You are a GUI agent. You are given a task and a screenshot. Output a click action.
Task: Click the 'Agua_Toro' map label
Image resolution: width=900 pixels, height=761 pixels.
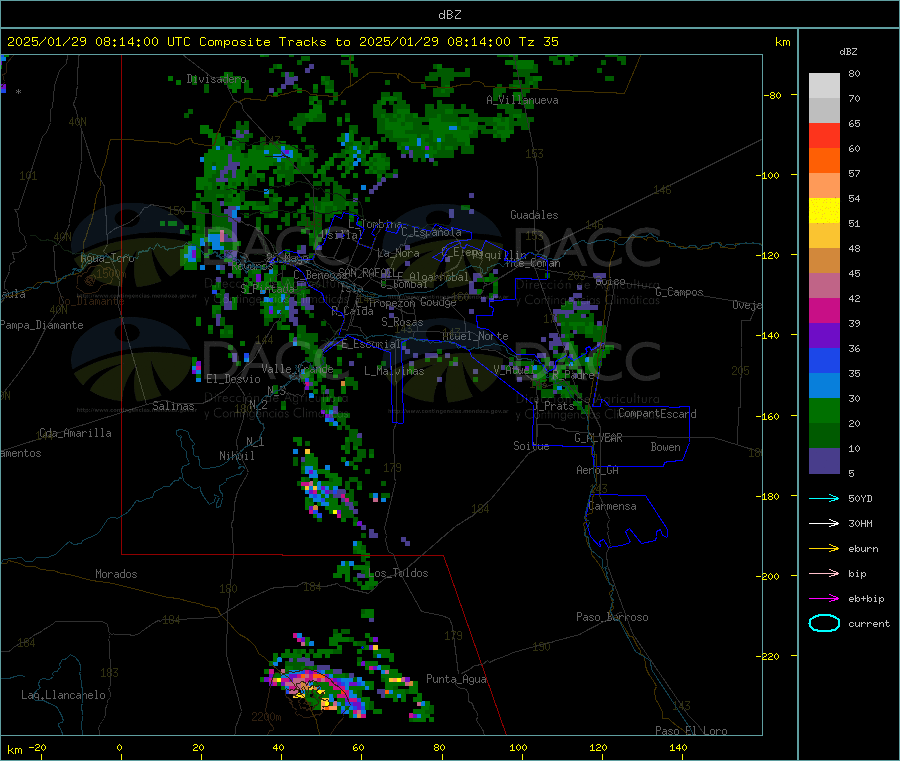[x=107, y=258]
